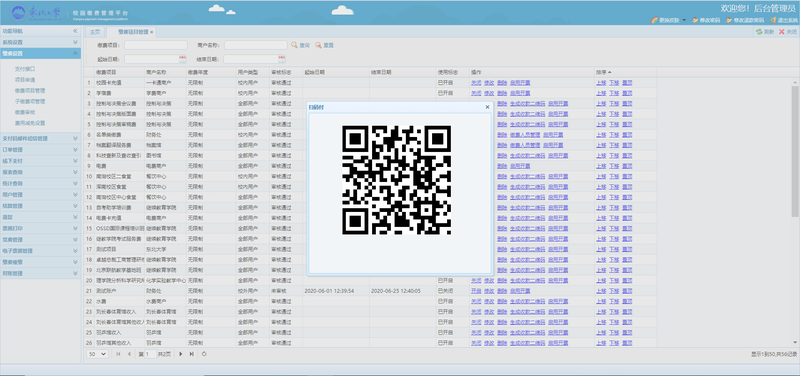Image resolution: width=800 pixels, height=376 pixels.
Task: Click 置顶 link in row 3
Action: (627, 104)
